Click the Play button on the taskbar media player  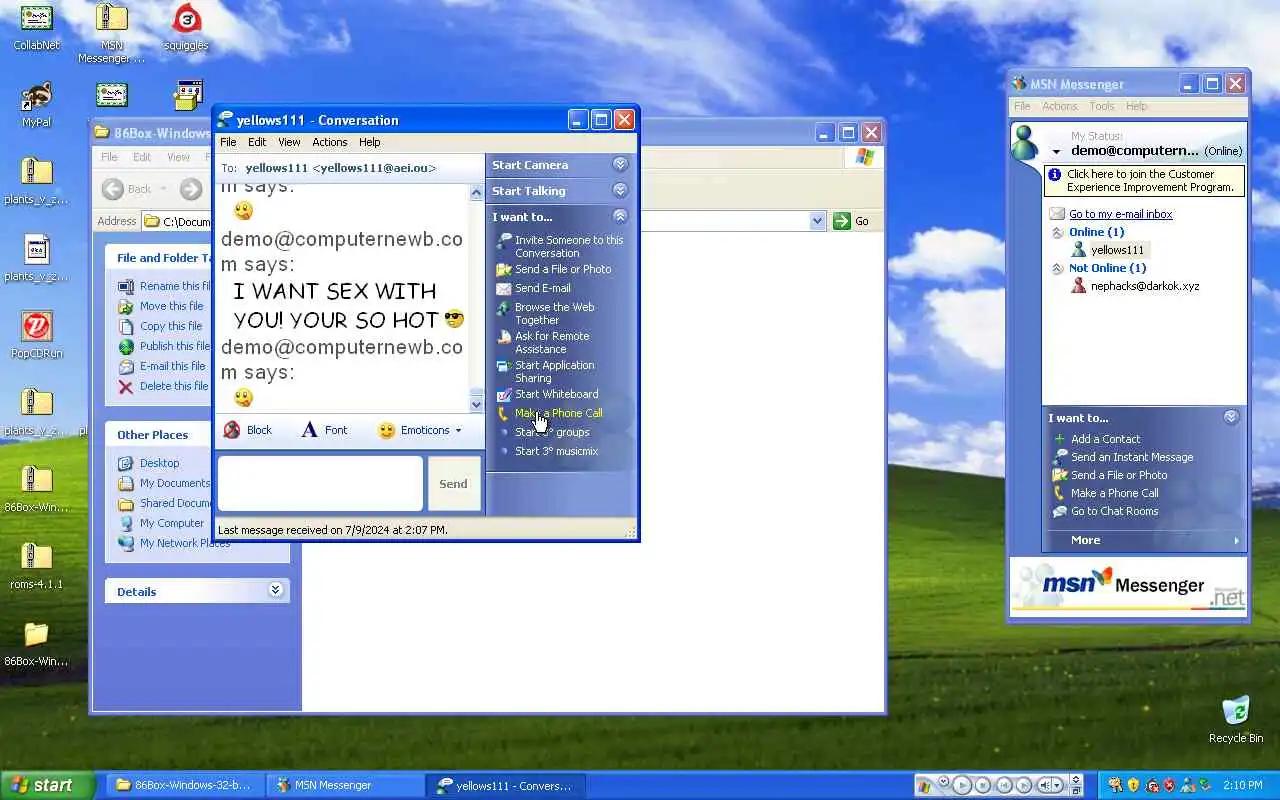(962, 785)
